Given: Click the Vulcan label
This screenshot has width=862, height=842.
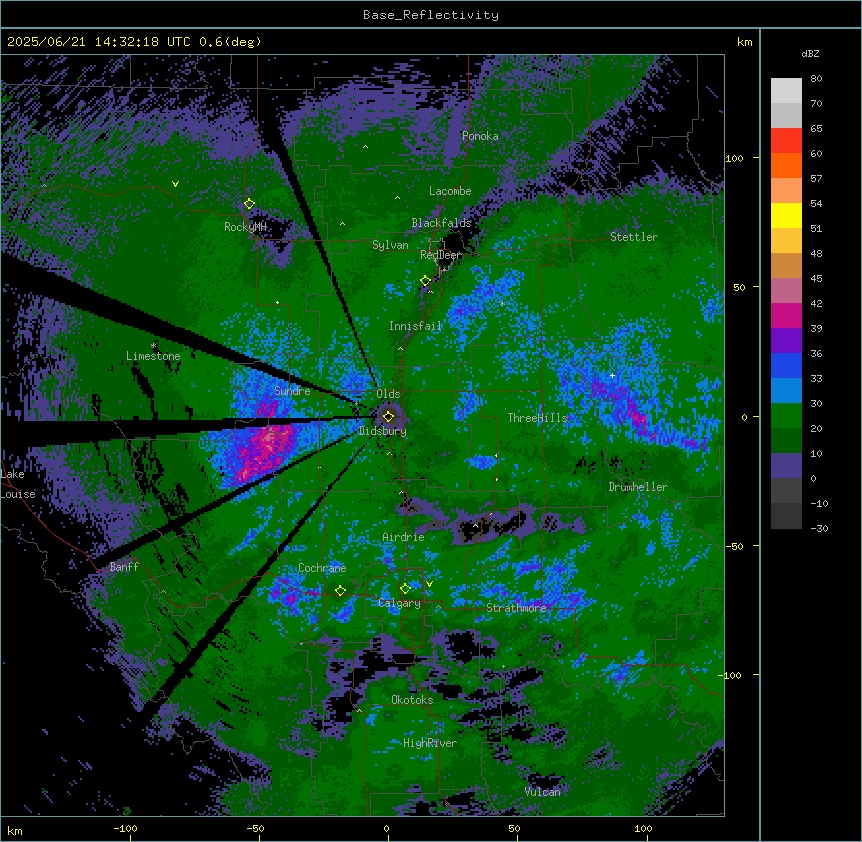Looking at the screenshot, I should coord(542,792).
